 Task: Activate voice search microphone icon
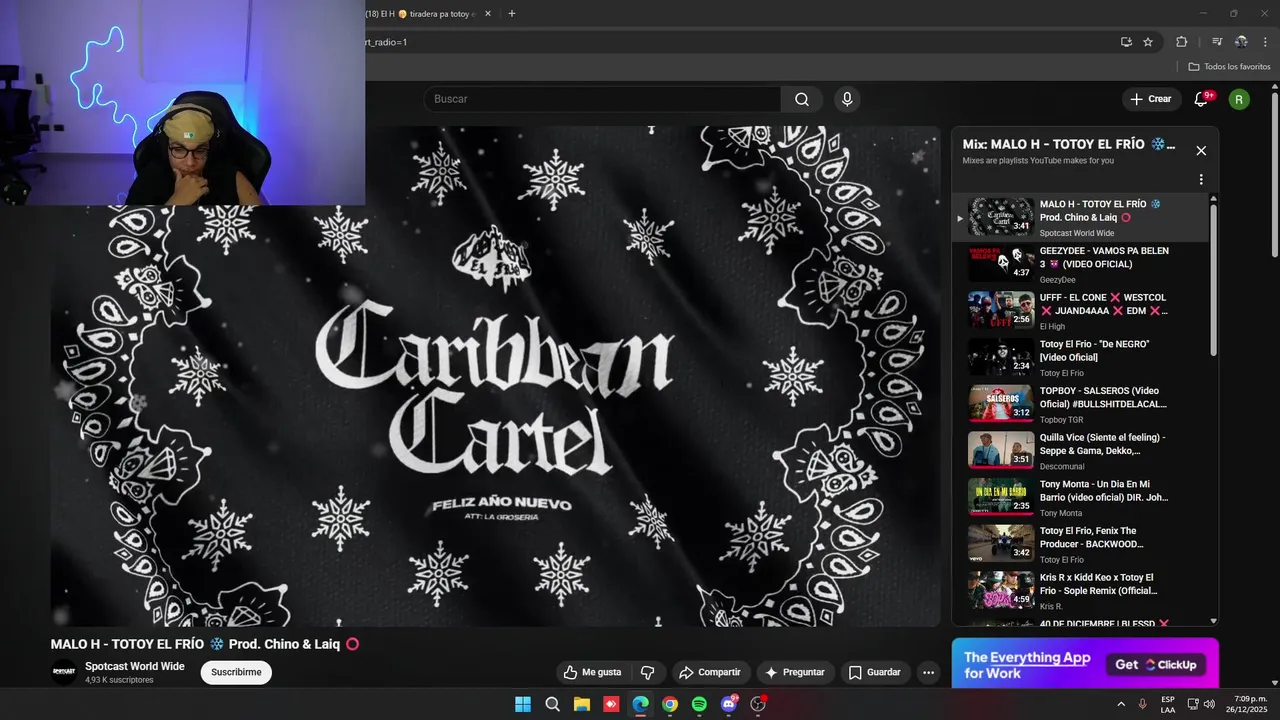[x=847, y=99]
